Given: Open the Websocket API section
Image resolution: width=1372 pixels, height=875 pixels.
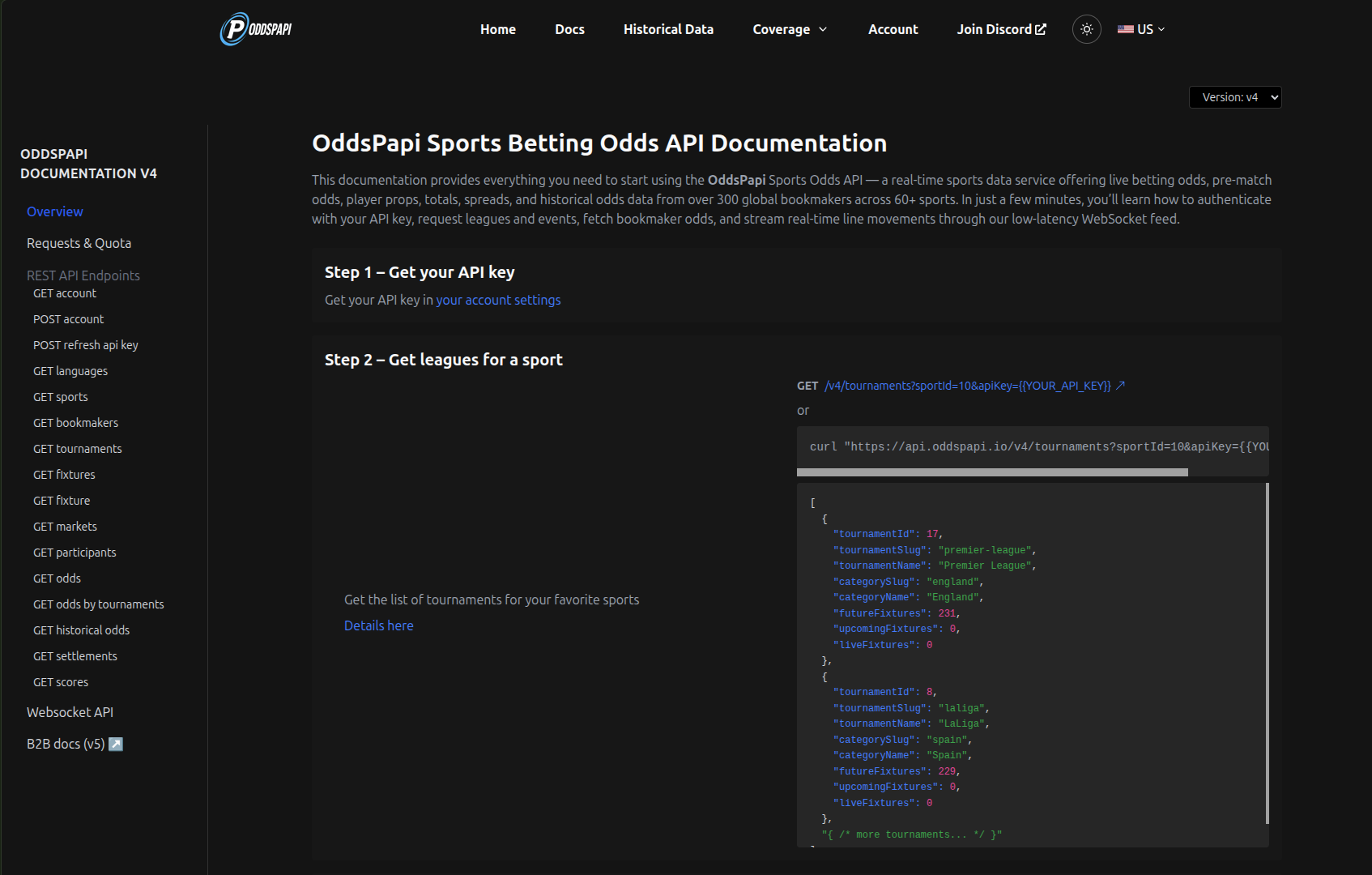Looking at the screenshot, I should (70, 712).
